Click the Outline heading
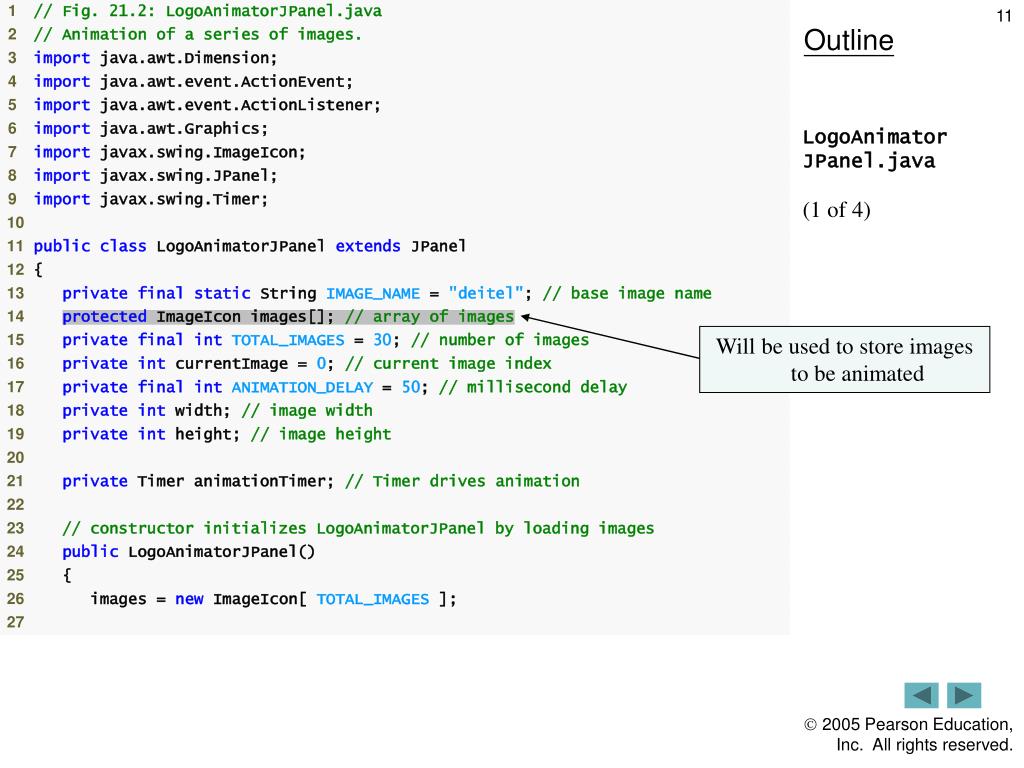Viewport: 1024px width, 768px height. [x=848, y=40]
